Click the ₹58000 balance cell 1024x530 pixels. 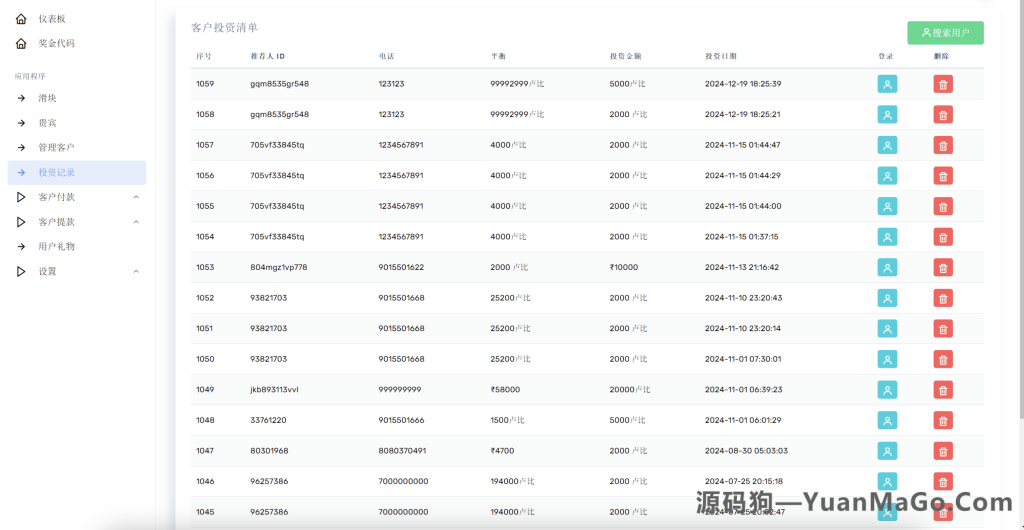click(x=505, y=390)
